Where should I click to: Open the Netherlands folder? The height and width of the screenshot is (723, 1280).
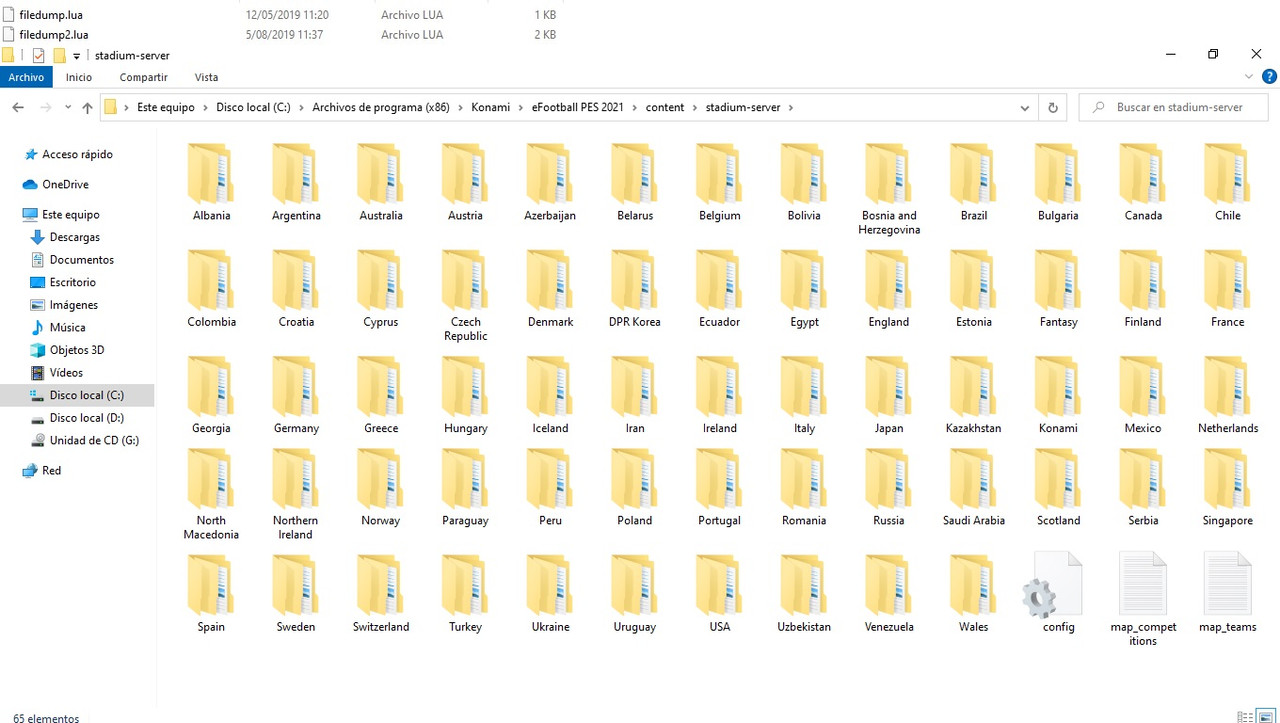pyautogui.click(x=1227, y=395)
